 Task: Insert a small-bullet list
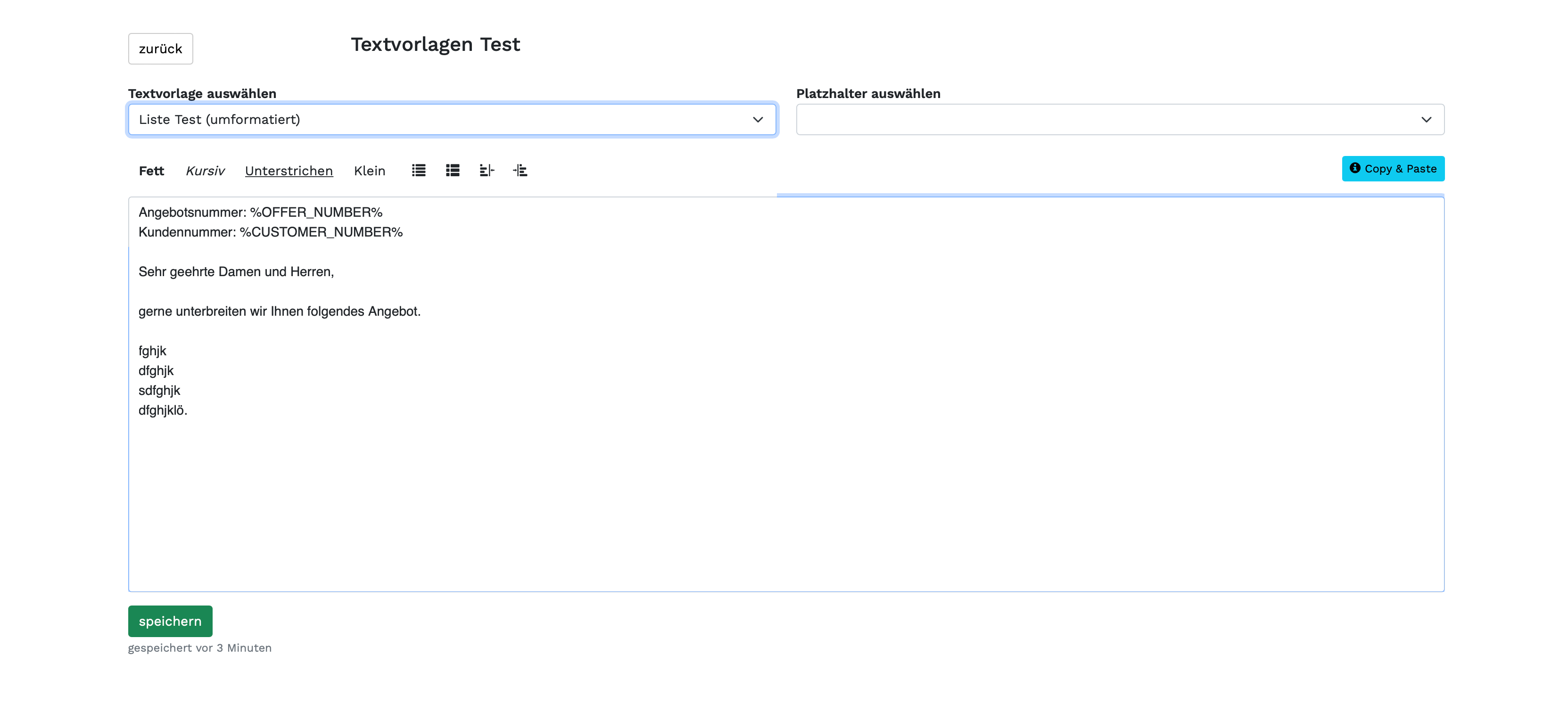[418, 171]
